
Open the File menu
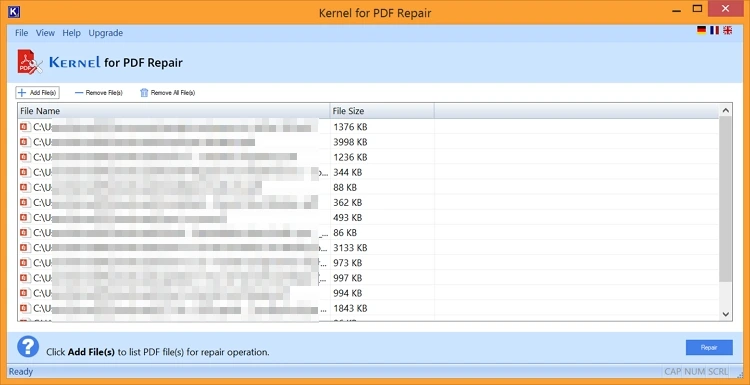click(22, 33)
